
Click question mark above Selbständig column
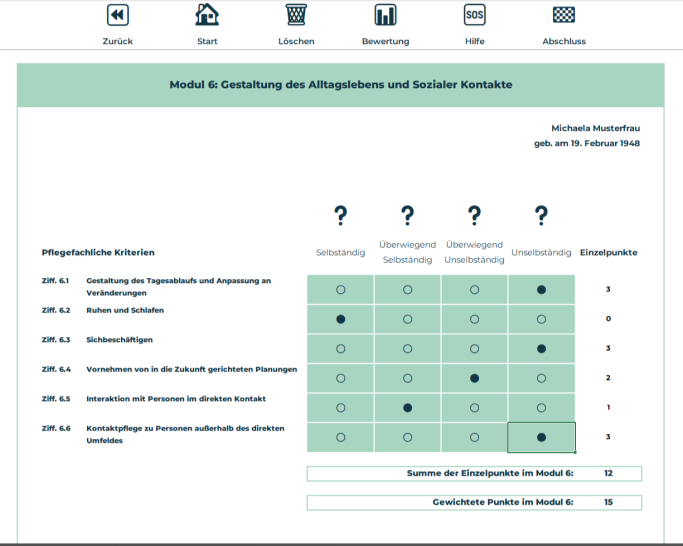[x=341, y=215]
